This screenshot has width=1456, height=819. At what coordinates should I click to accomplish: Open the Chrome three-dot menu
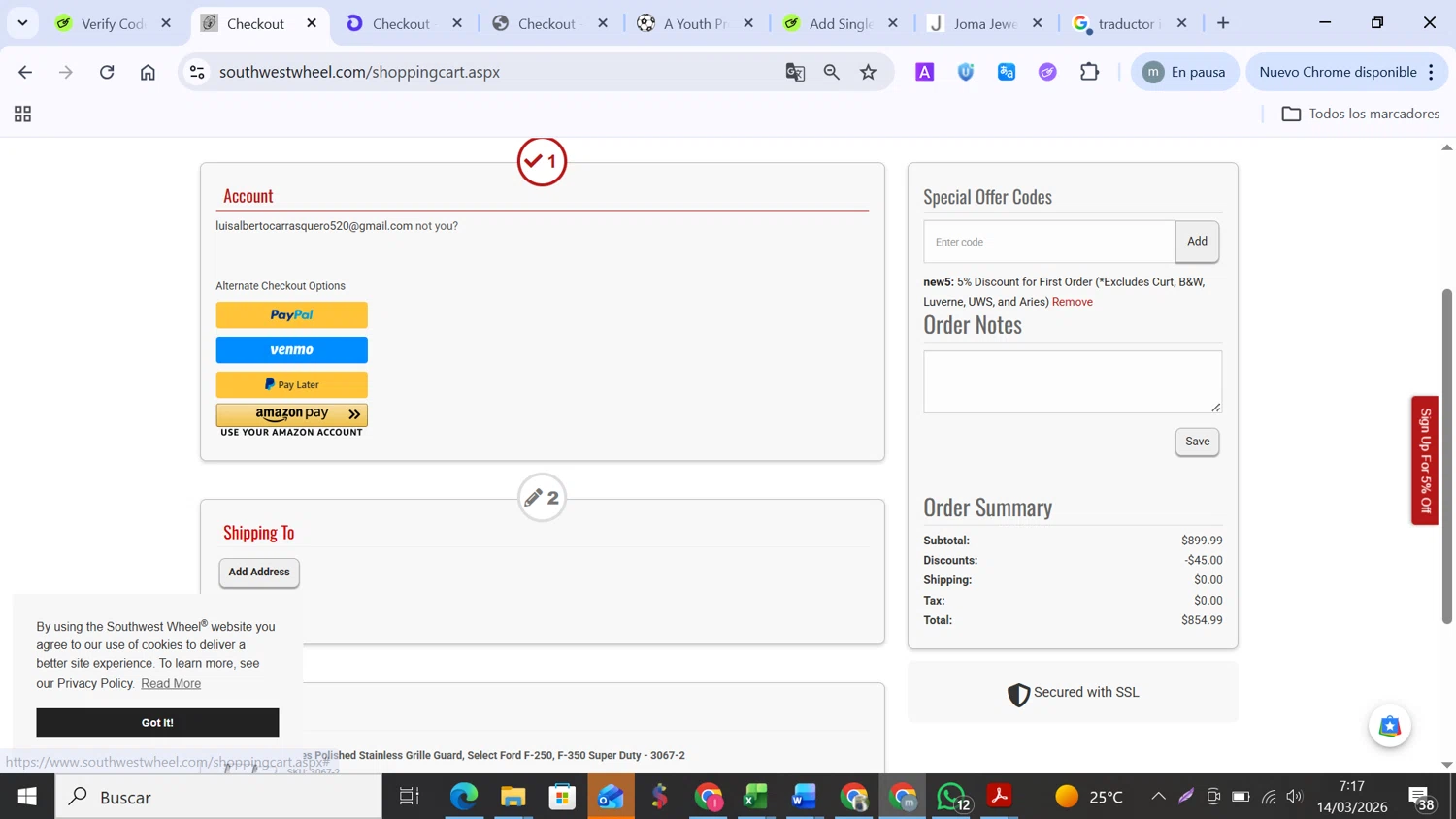point(1431,72)
